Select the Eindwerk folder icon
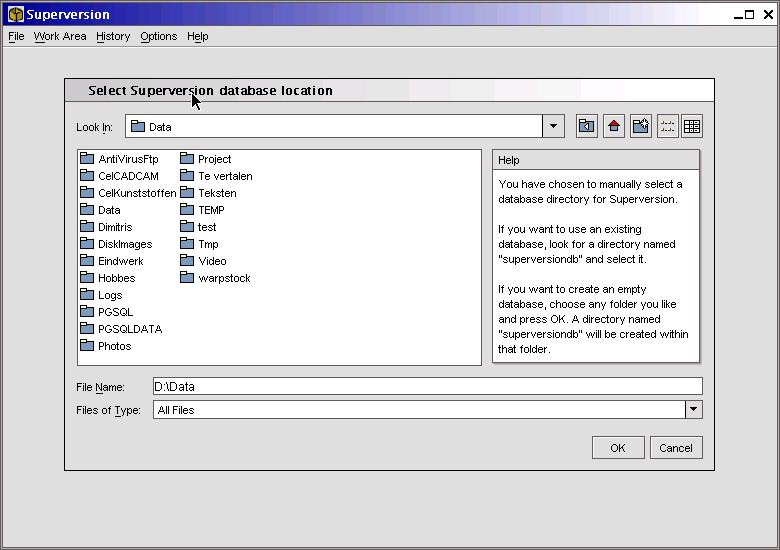 click(x=87, y=261)
